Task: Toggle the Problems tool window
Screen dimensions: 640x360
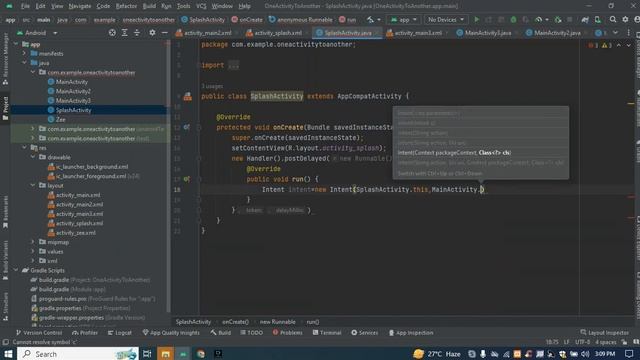Action: (288, 333)
